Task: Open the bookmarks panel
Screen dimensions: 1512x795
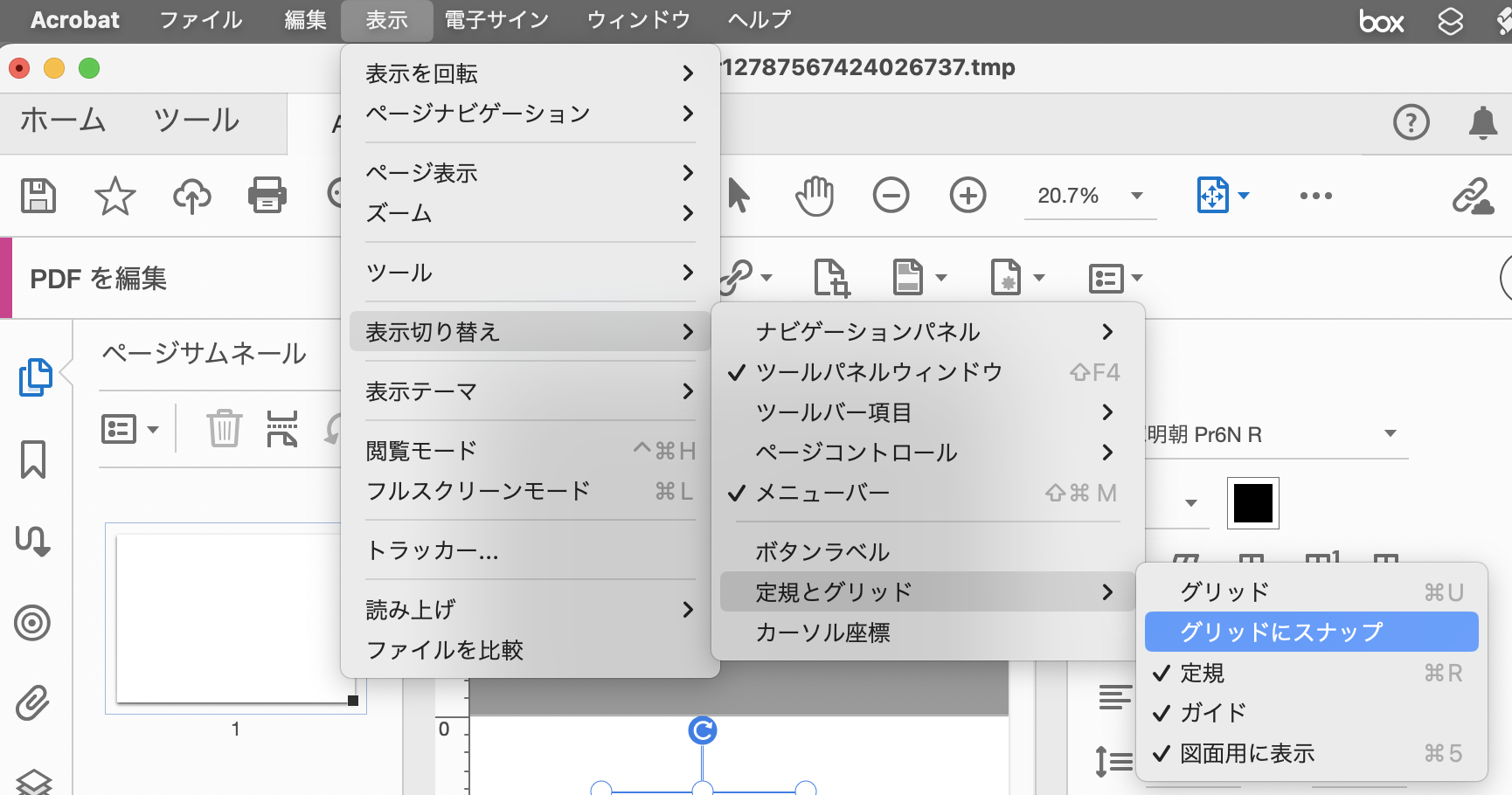Action: point(32,460)
